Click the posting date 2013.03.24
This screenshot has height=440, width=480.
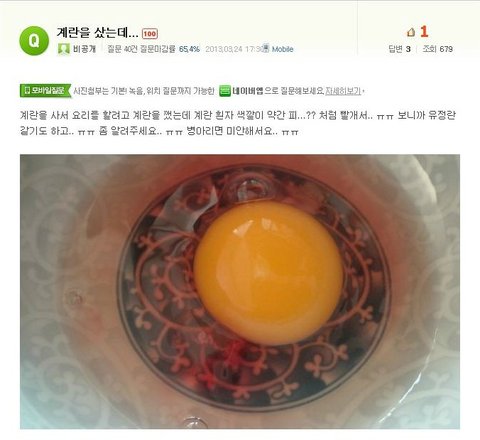pos(224,49)
